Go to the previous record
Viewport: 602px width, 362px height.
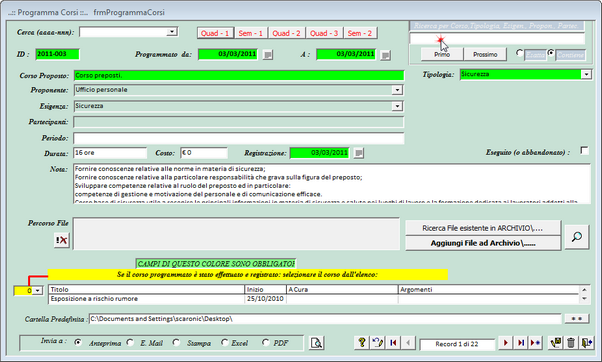[408, 342]
